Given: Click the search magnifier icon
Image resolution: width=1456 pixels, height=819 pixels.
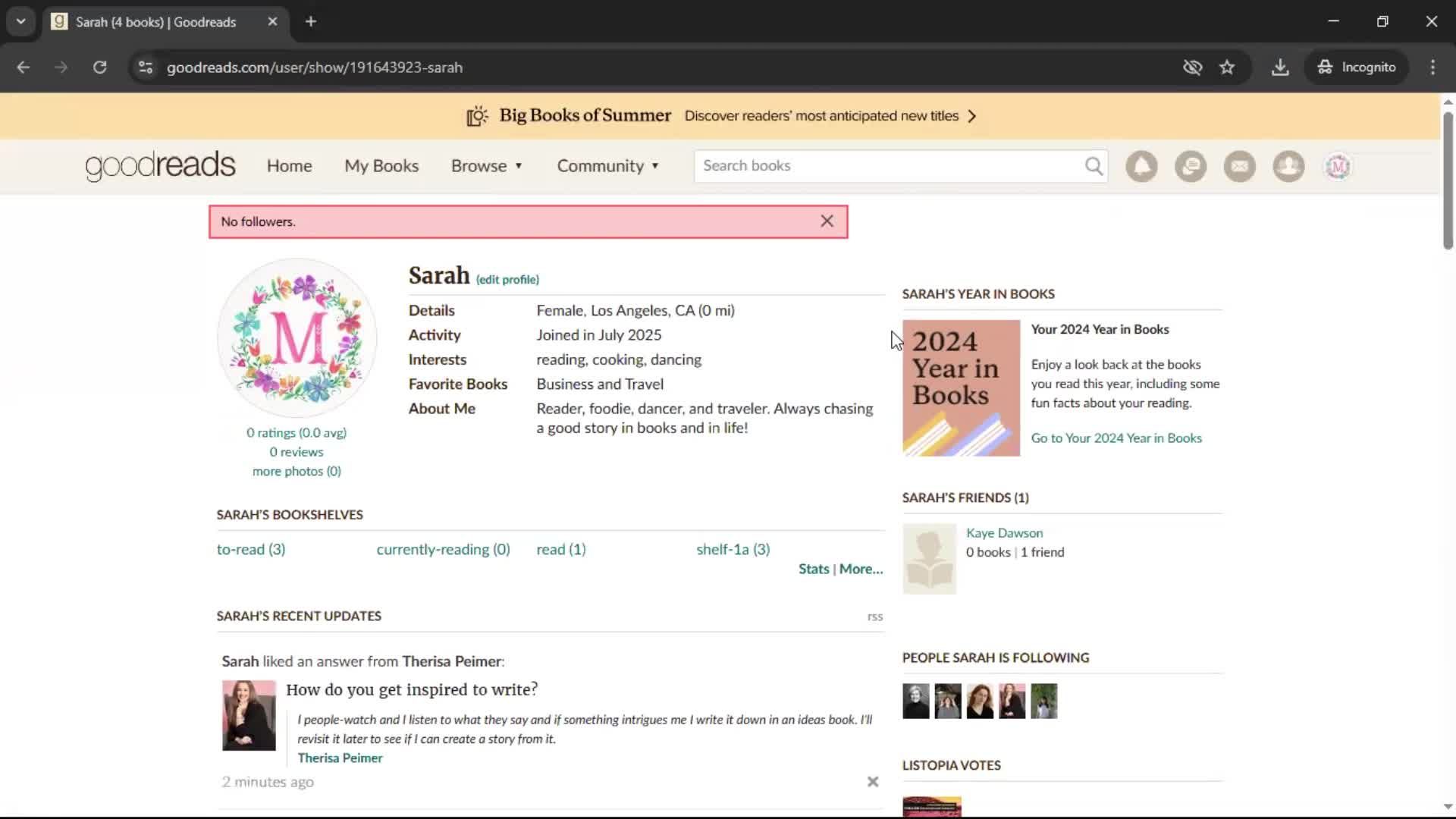Looking at the screenshot, I should pos(1094,166).
